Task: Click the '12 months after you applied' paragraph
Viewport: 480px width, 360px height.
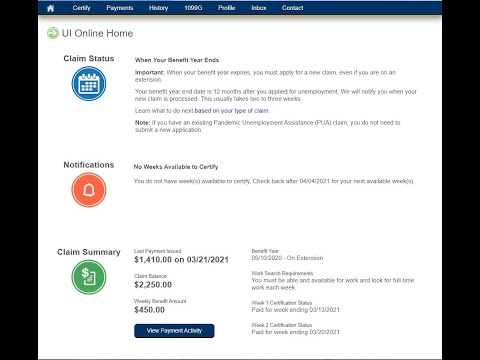Action: (x=276, y=95)
